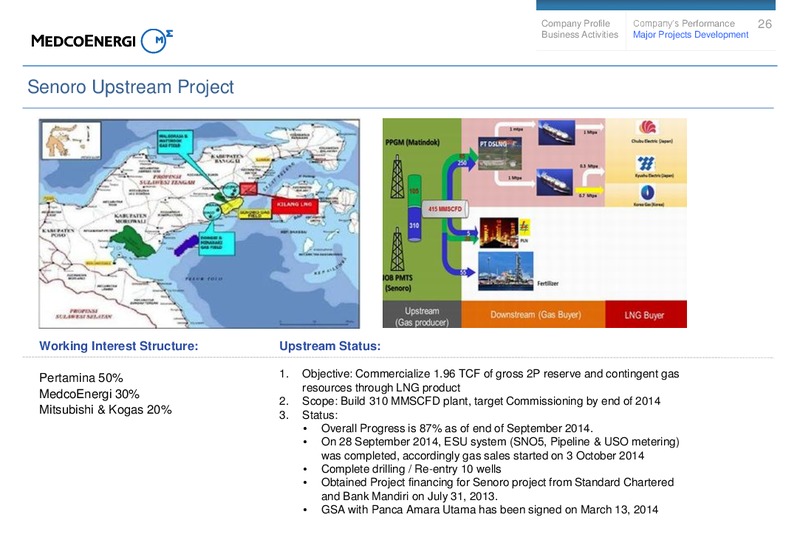Open the Major Projects Development tab
The height and width of the screenshot is (554, 800).
(x=690, y=35)
